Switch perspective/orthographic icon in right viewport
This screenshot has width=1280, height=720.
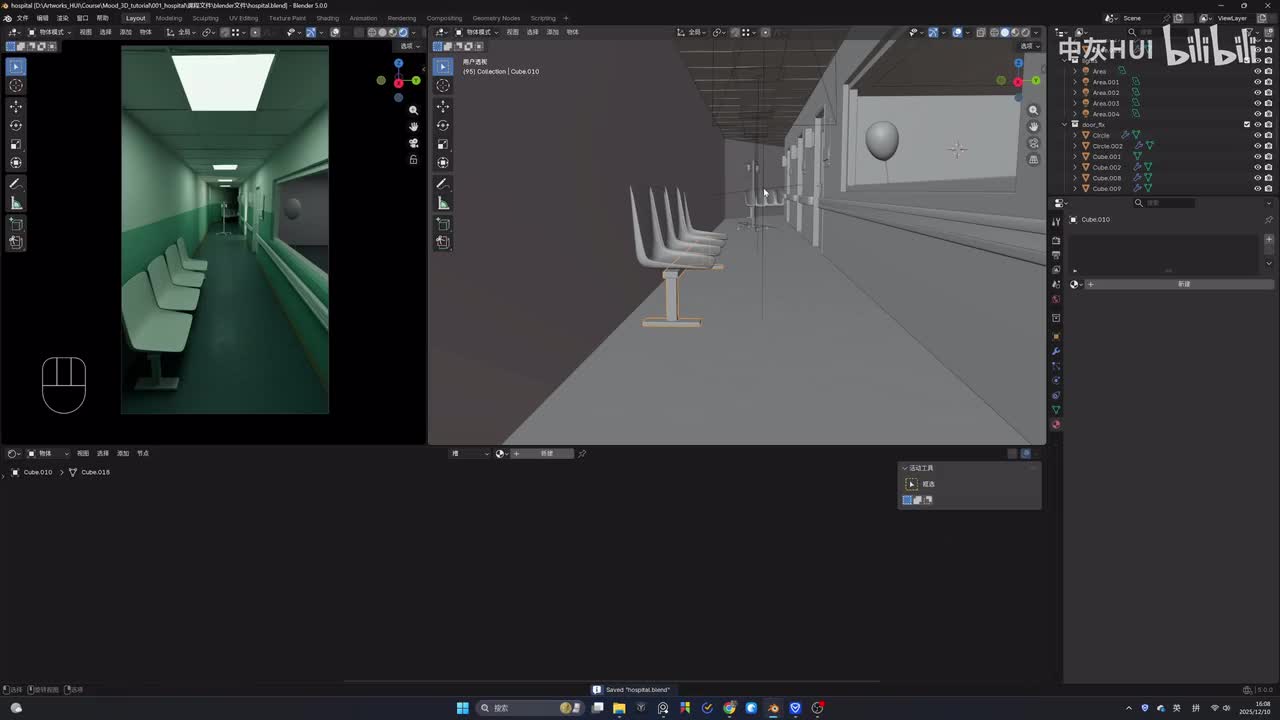tap(1033, 159)
